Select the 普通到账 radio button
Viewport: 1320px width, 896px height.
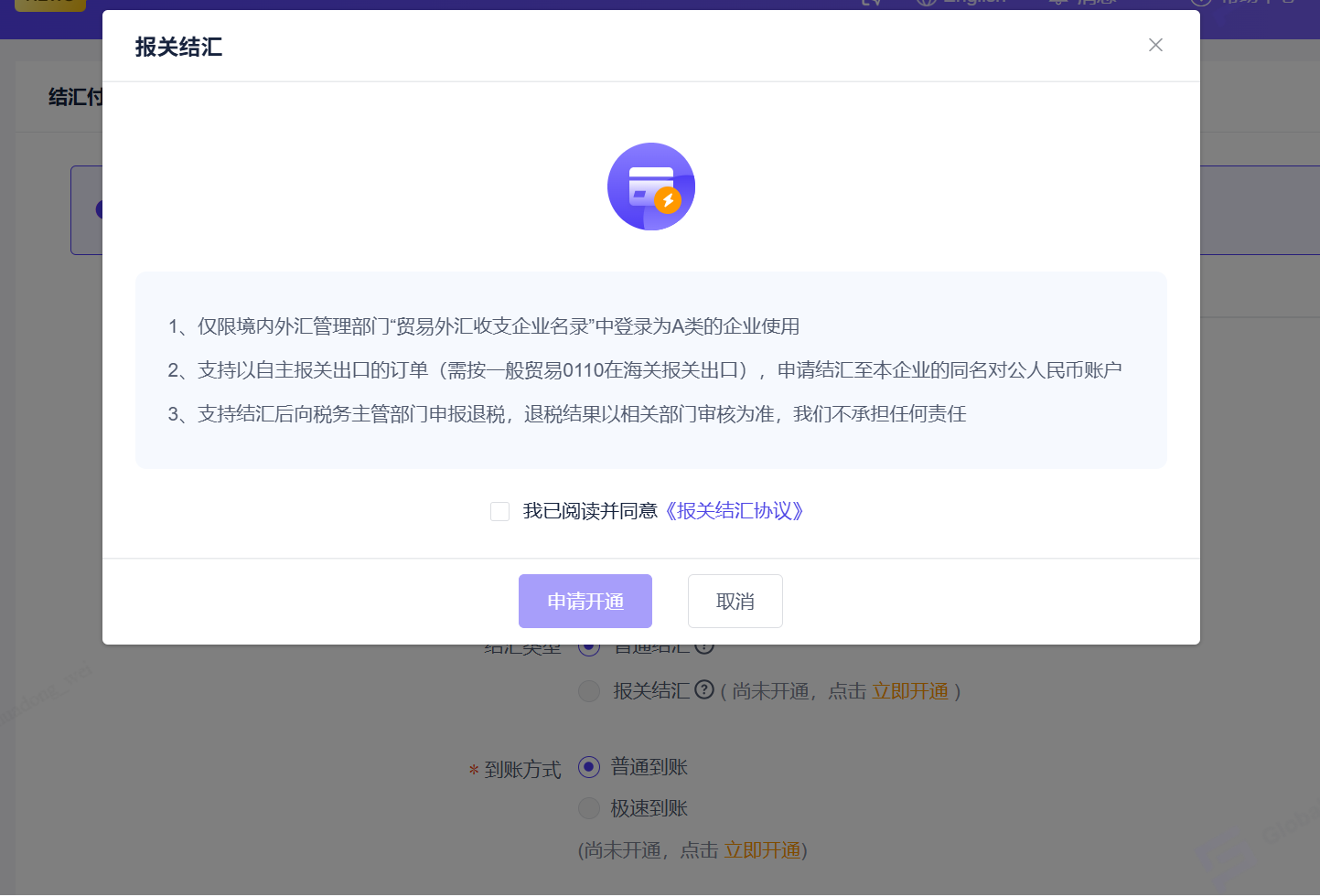(589, 767)
